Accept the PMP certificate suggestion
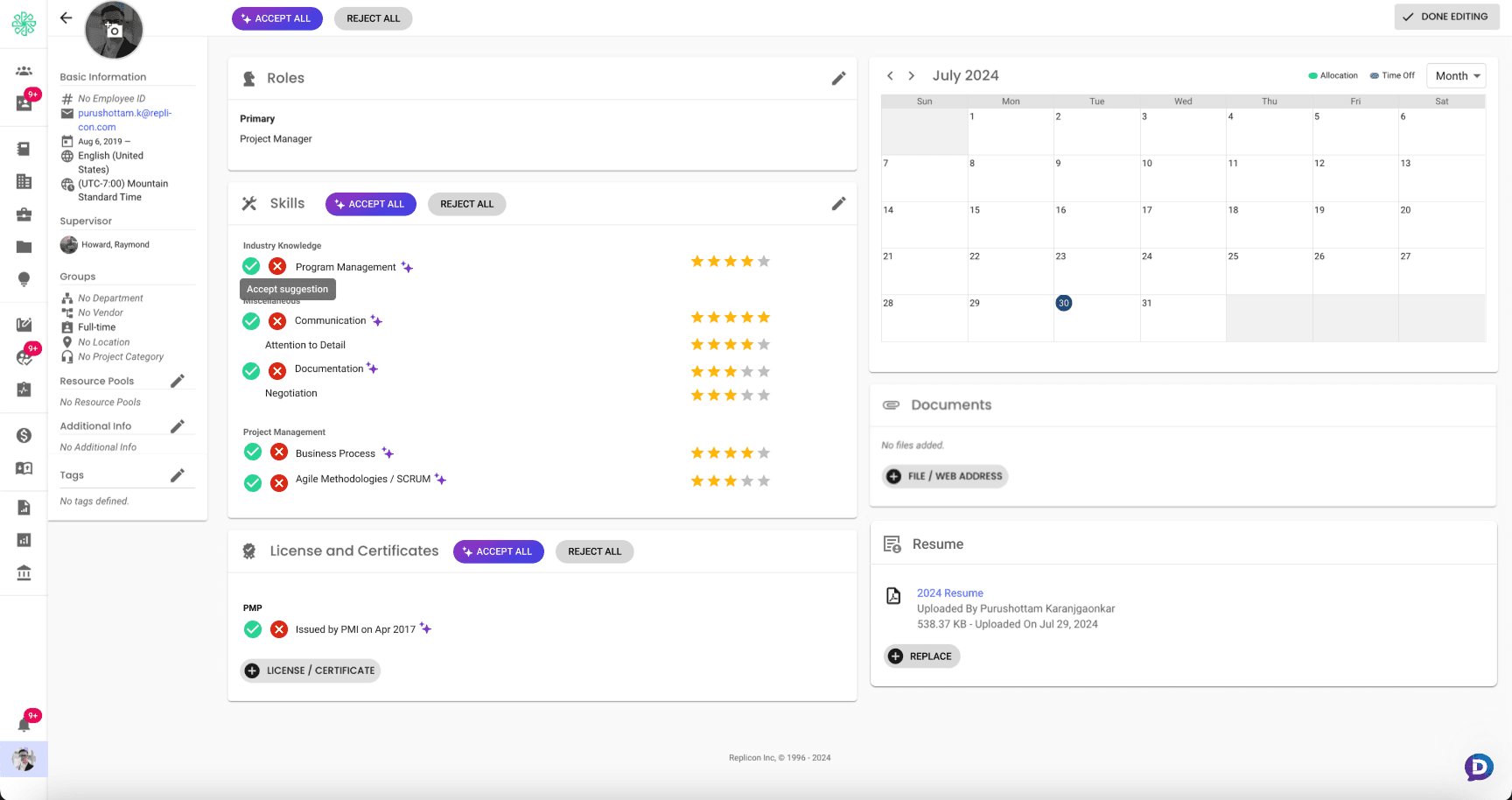This screenshot has width=1512, height=800. click(253, 629)
